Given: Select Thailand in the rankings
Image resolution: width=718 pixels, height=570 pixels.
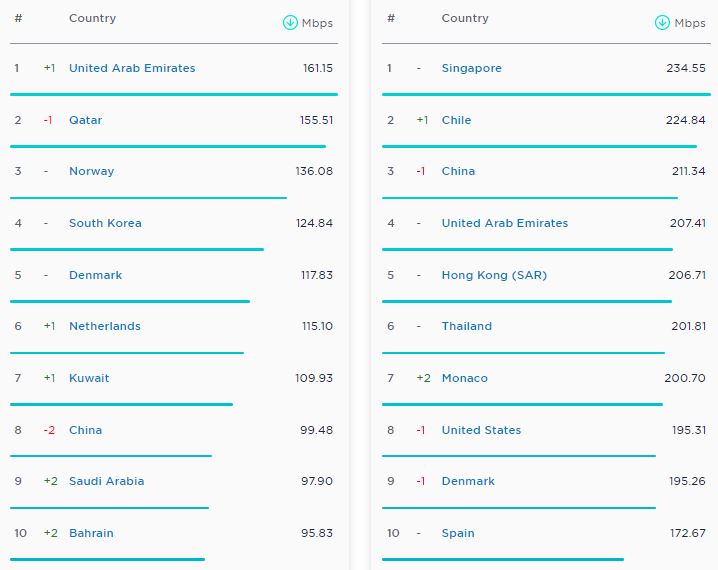Looking at the screenshot, I should [x=466, y=326].
